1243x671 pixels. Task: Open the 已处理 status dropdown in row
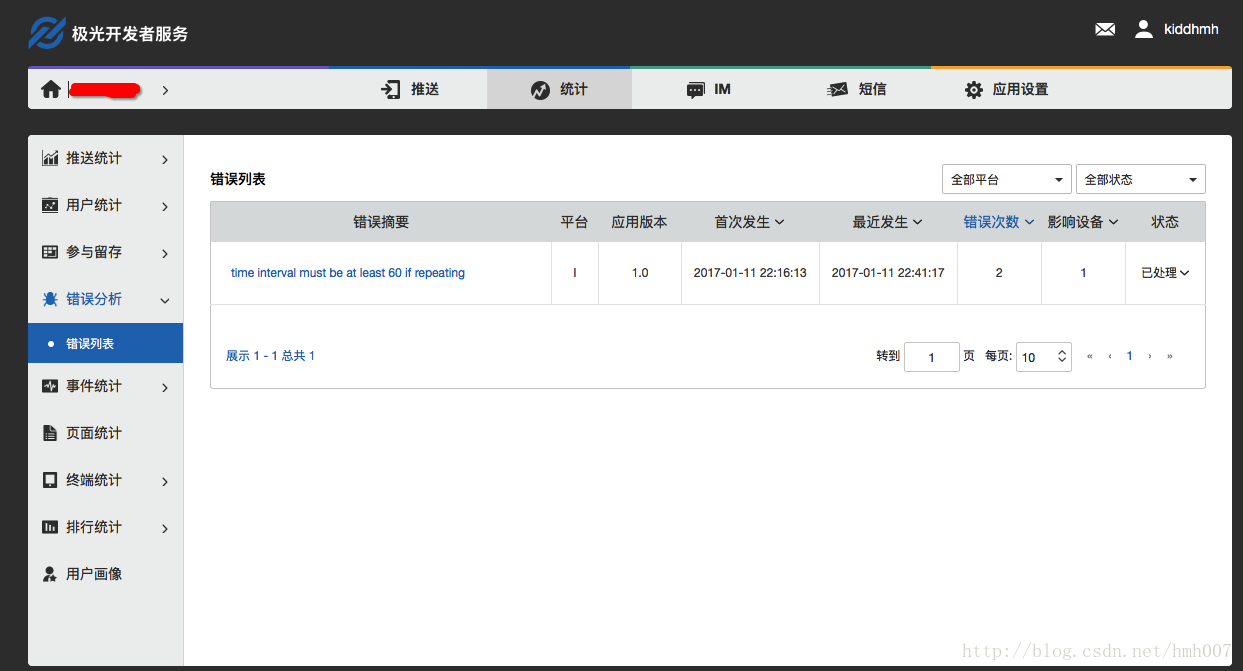(x=1165, y=273)
